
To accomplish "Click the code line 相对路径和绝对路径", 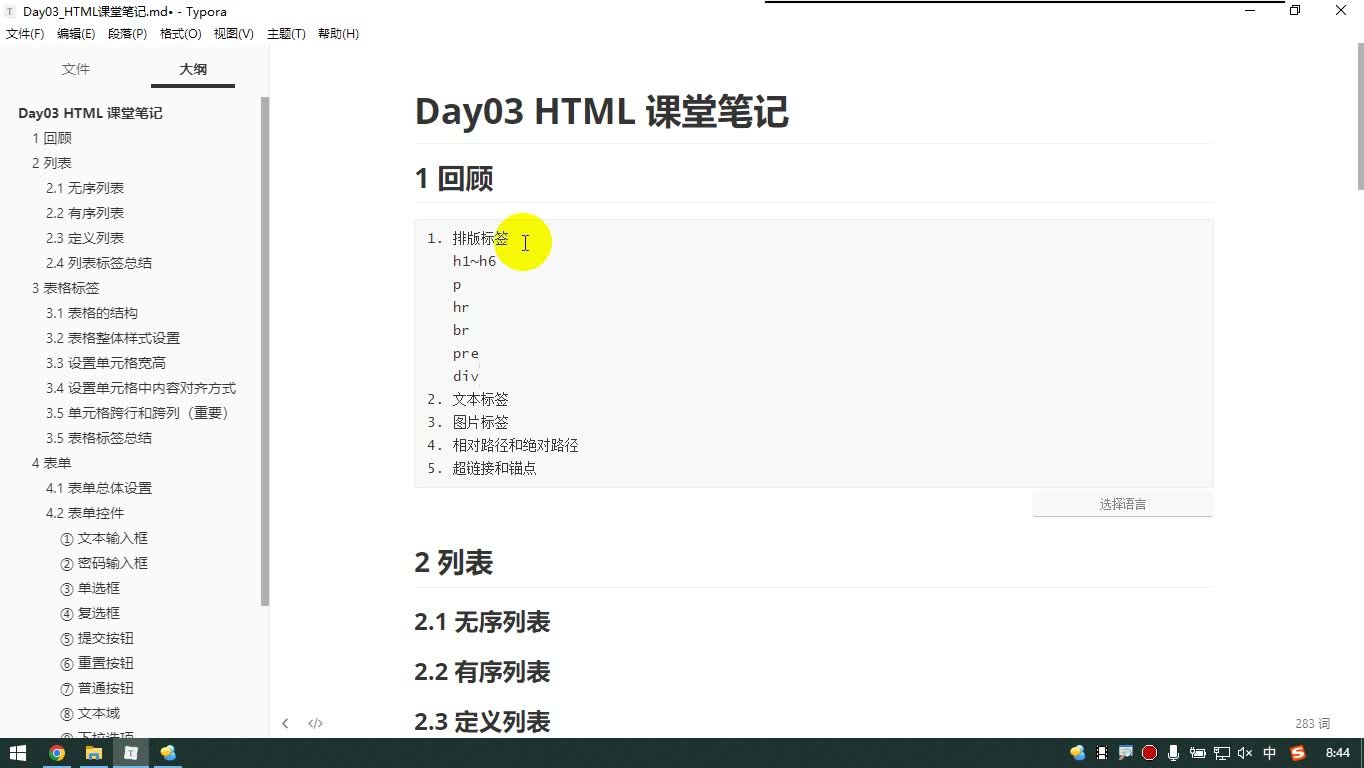I will pos(515,445).
